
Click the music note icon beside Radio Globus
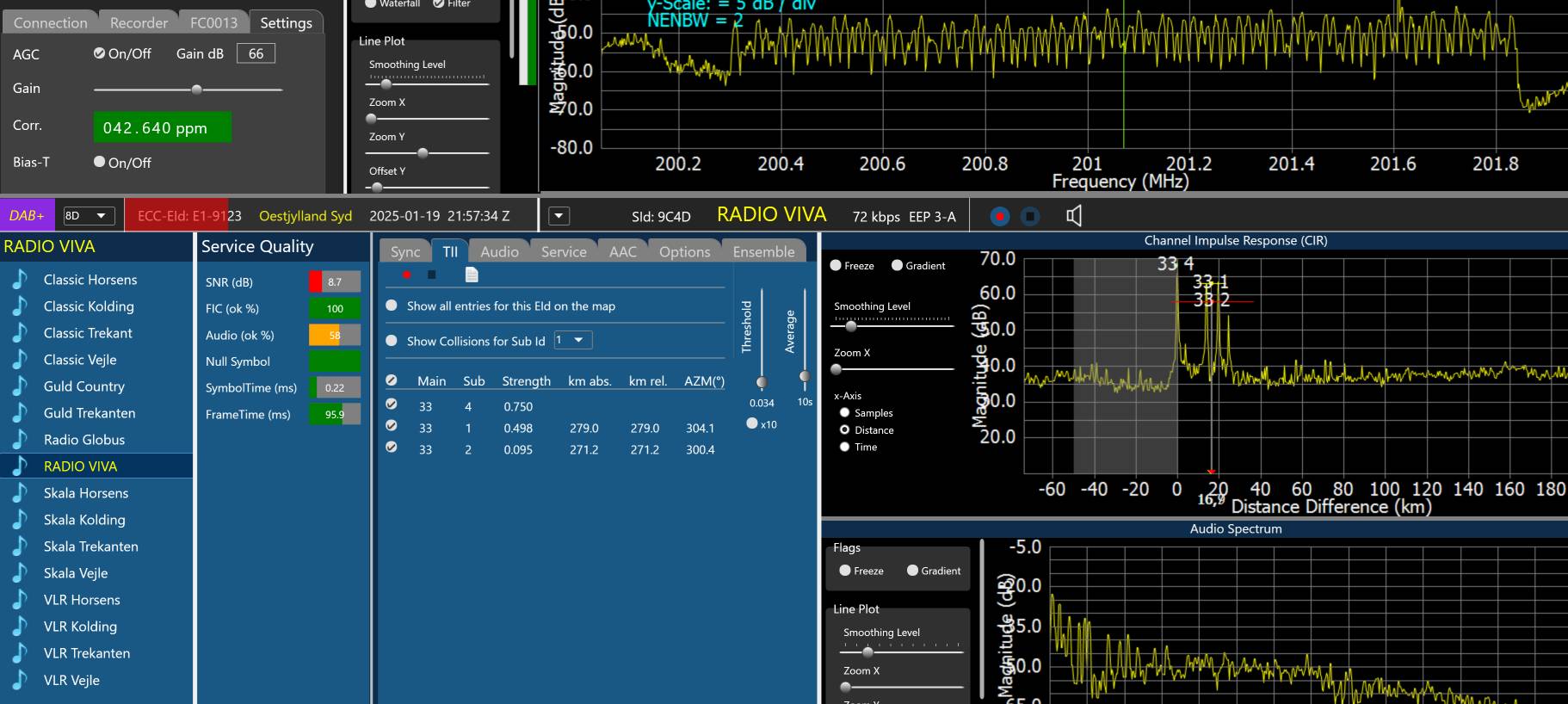[20, 440]
